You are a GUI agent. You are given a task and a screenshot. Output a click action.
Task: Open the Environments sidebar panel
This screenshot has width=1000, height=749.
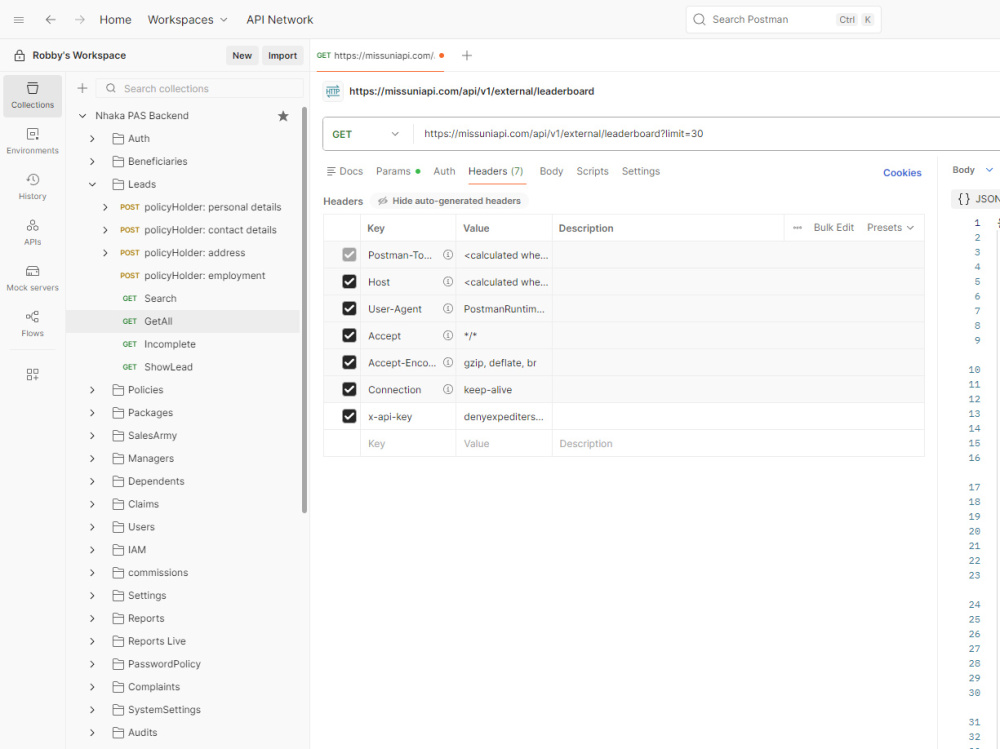click(x=33, y=141)
